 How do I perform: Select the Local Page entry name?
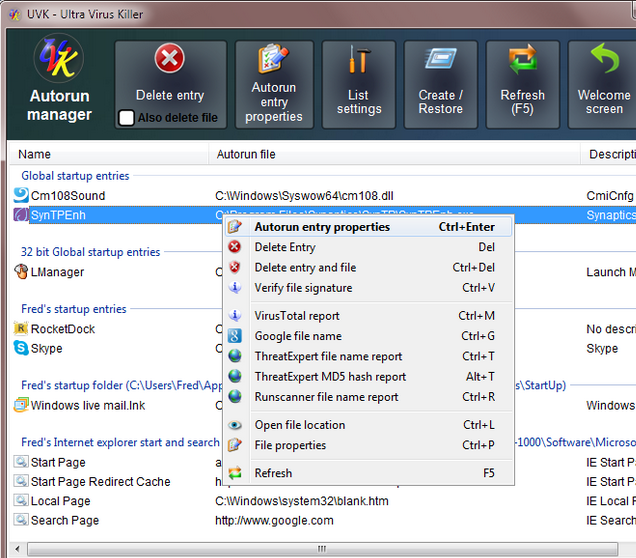60,501
